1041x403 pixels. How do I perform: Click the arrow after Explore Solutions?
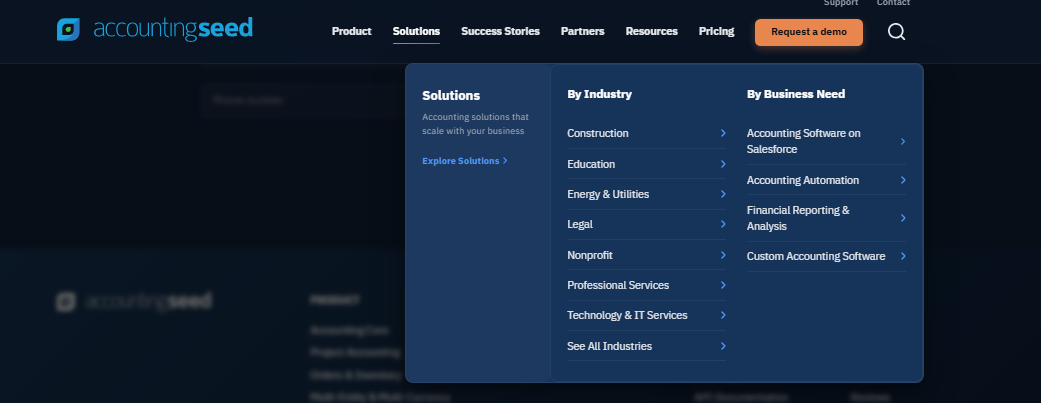(505, 161)
